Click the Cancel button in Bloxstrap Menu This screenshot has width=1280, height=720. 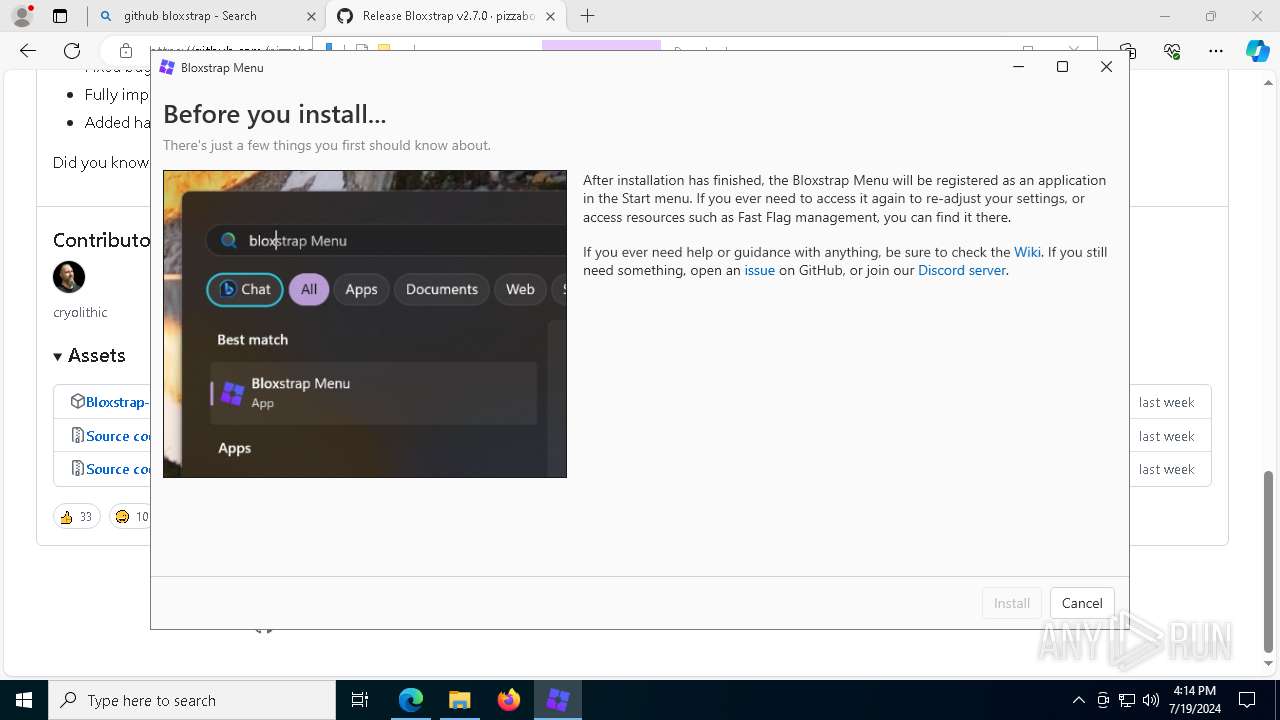1082,603
